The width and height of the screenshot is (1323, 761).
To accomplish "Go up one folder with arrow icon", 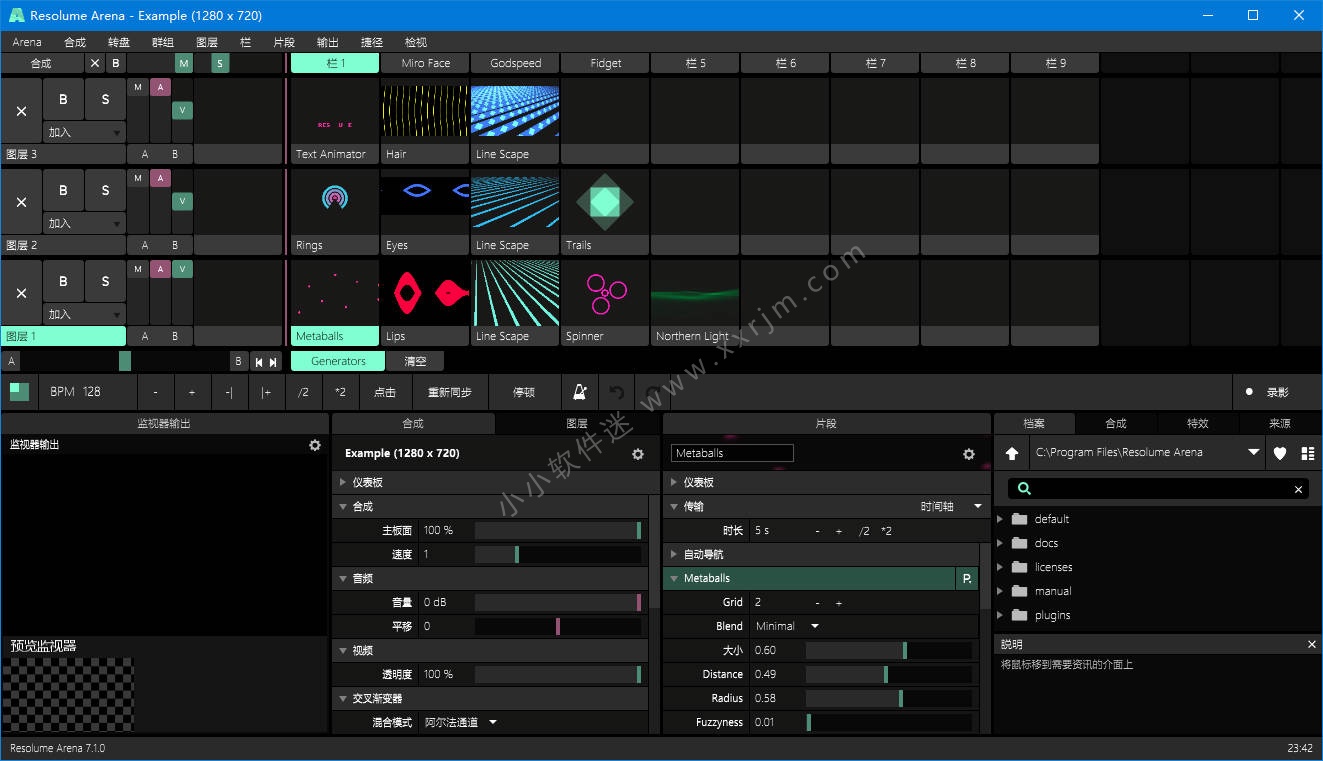I will click(x=1011, y=453).
